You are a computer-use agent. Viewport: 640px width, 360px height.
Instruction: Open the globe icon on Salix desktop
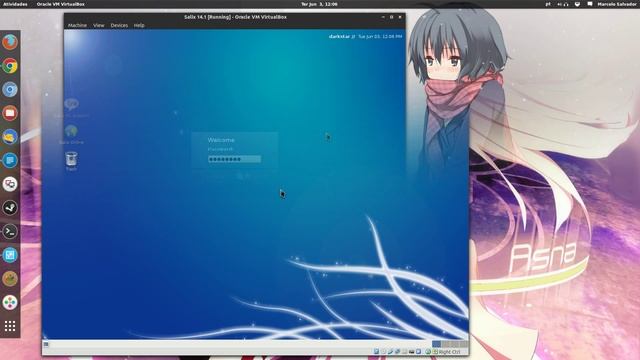[x=71, y=131]
